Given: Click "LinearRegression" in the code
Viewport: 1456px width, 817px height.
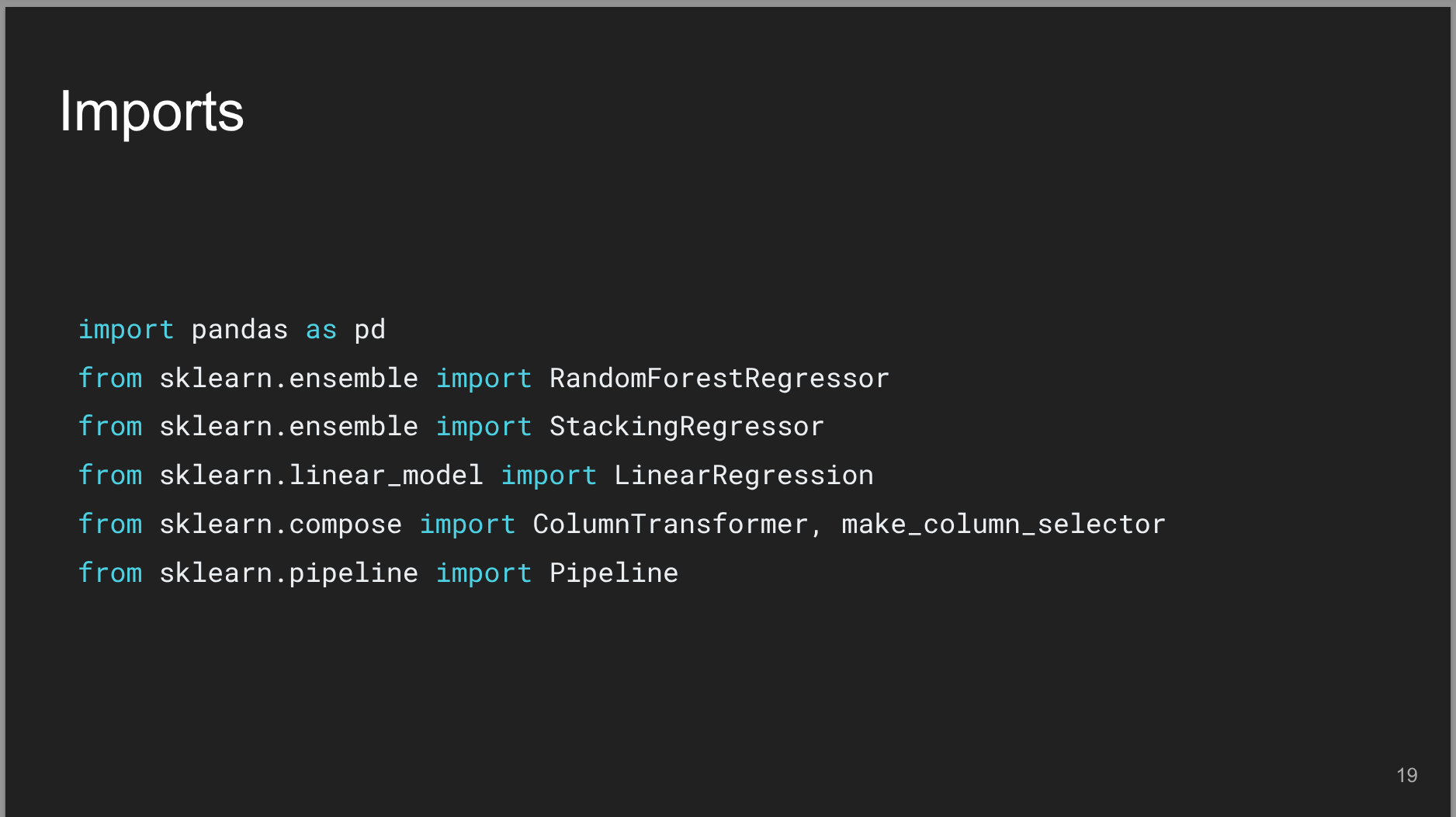Looking at the screenshot, I should coord(744,476).
